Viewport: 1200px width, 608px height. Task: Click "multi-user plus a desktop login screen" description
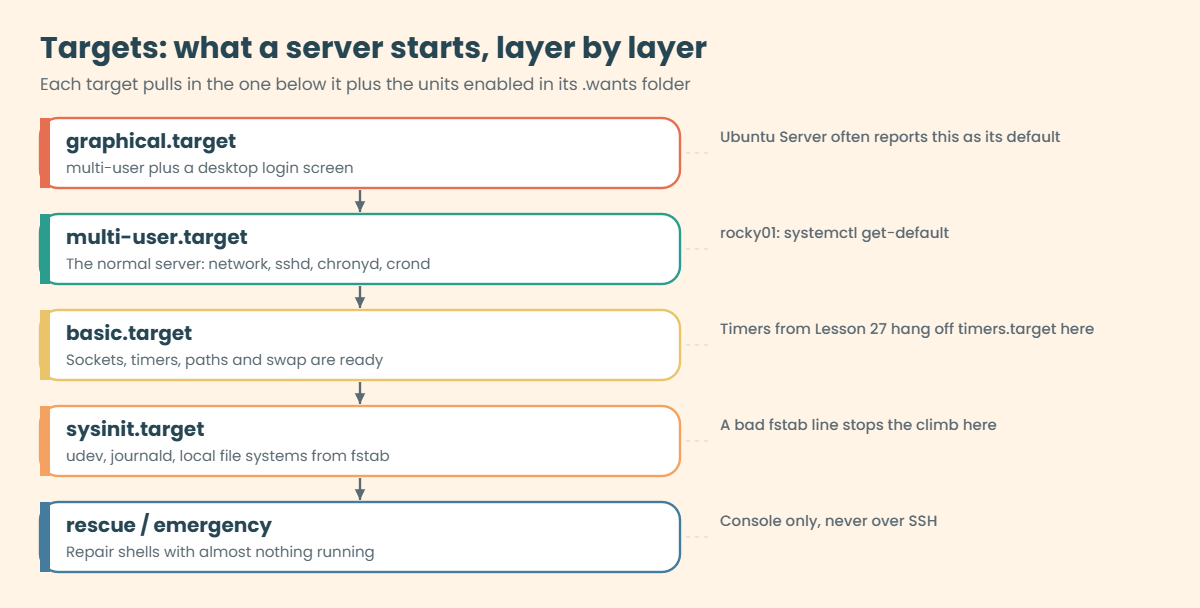209,168
